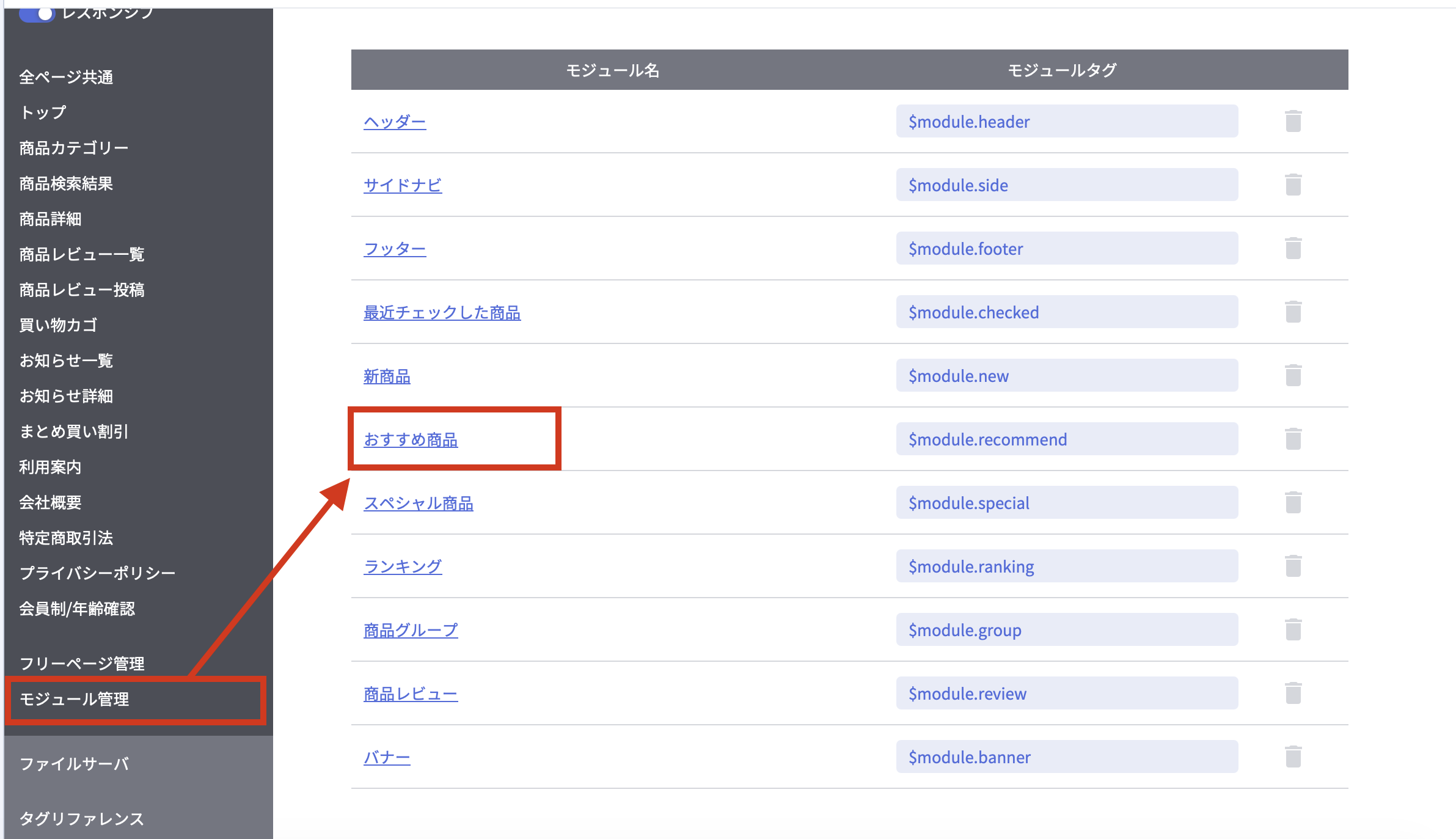Open タグリファレンス in the sidebar

click(x=81, y=818)
